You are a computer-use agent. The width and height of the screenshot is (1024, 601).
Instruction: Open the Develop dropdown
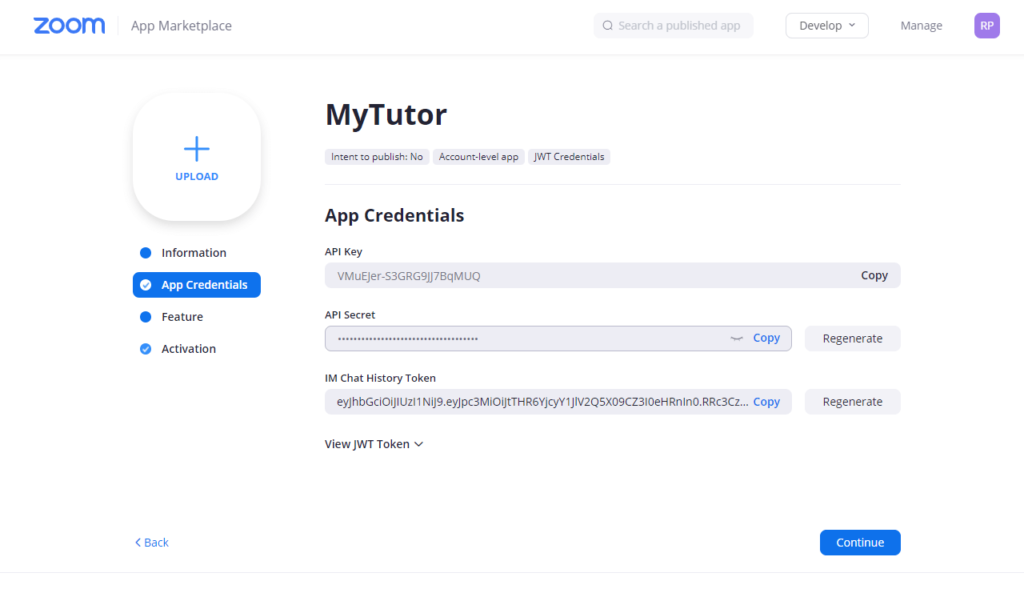pos(826,24)
